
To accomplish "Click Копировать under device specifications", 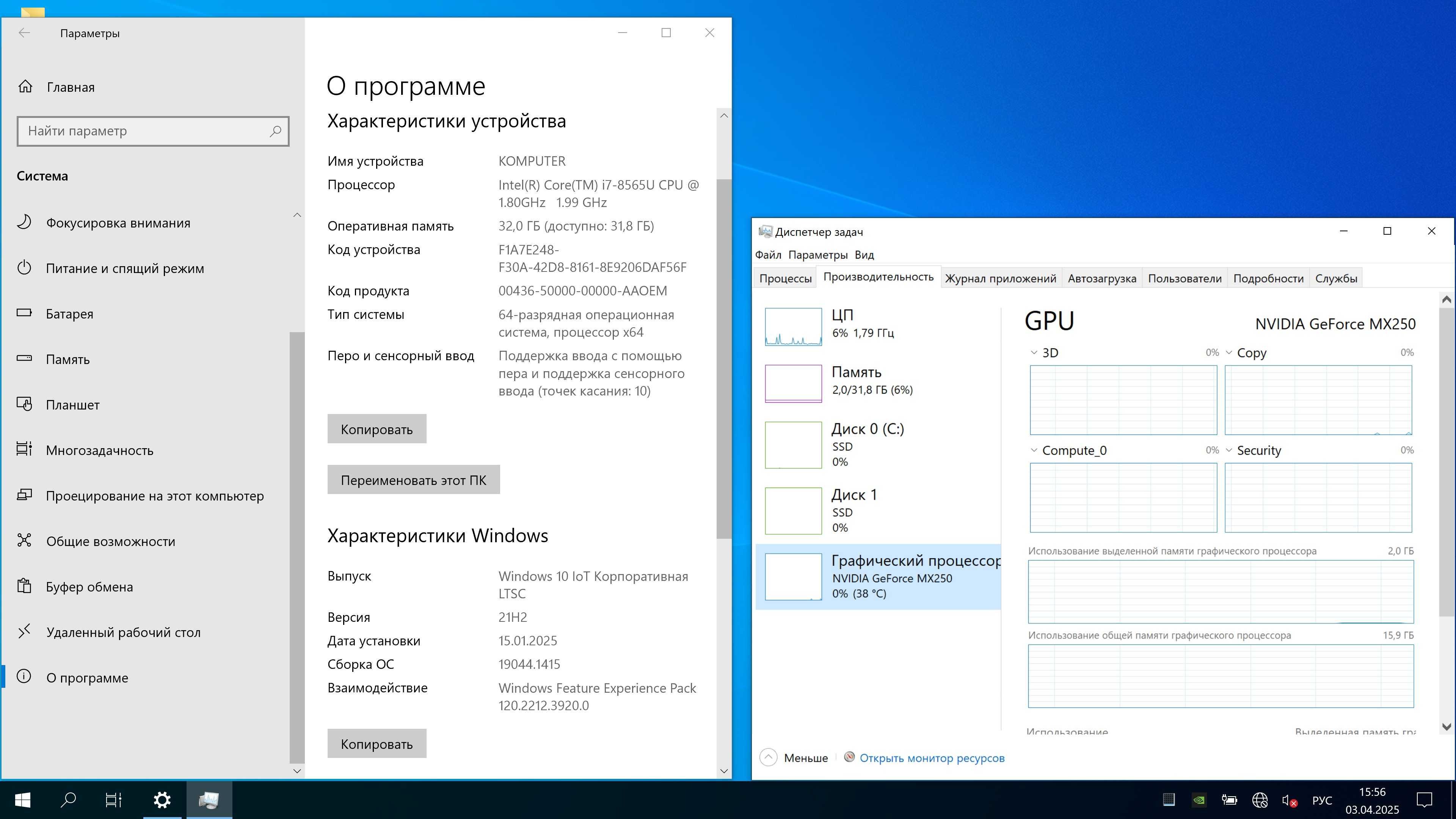I will pyautogui.click(x=377, y=429).
